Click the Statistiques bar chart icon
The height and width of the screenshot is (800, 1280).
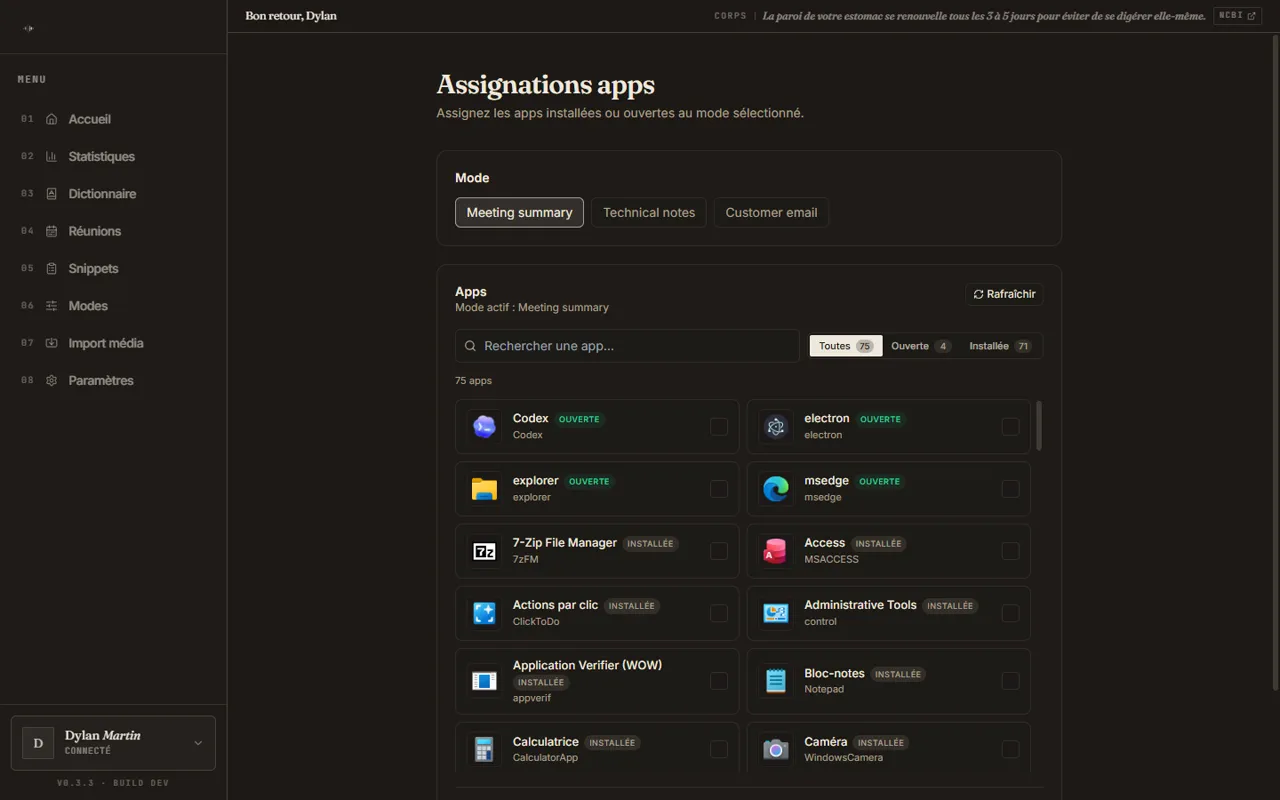pyautogui.click(x=52, y=156)
